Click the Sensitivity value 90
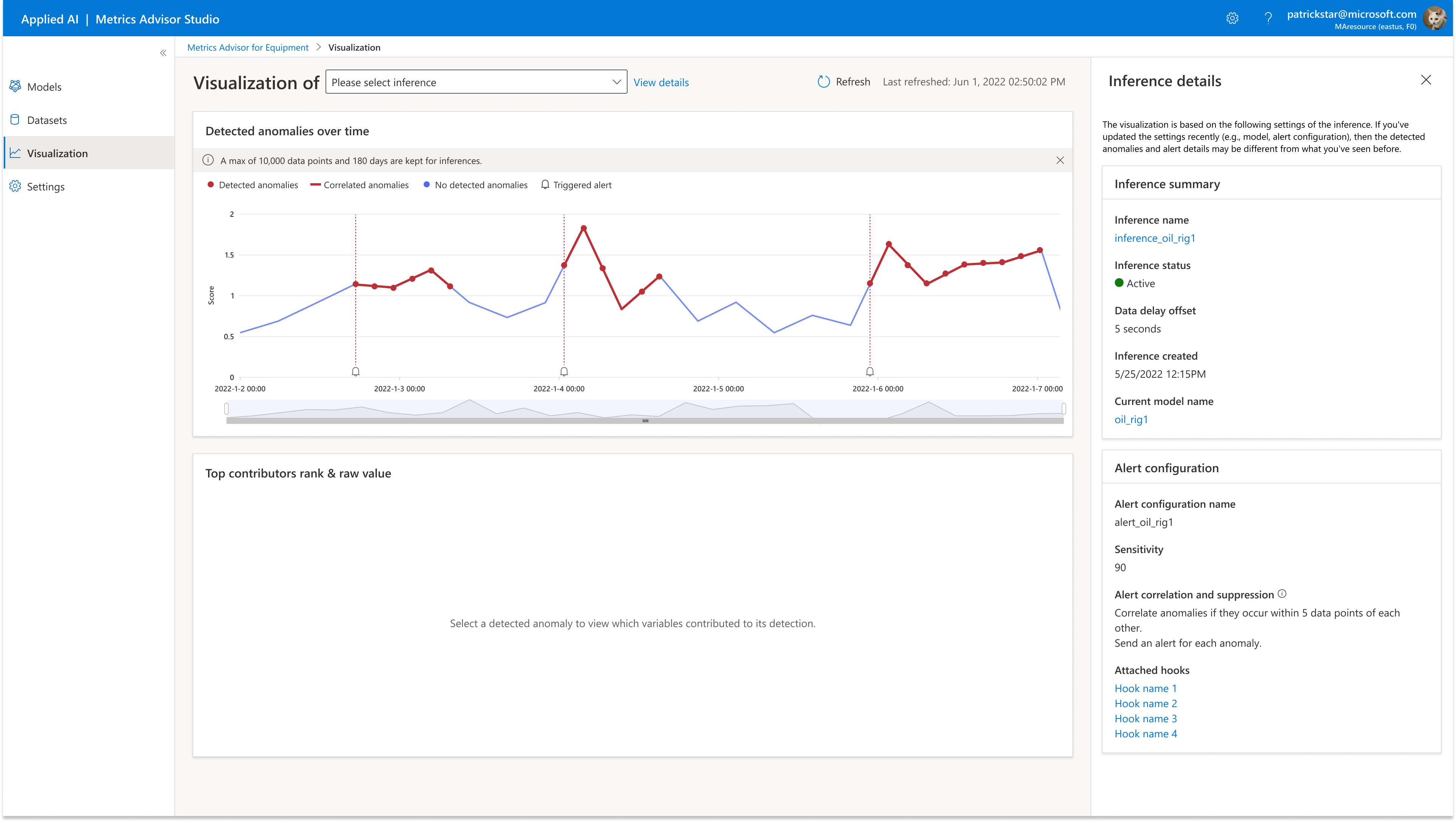This screenshot has height=822, width=1456. 1120,568
